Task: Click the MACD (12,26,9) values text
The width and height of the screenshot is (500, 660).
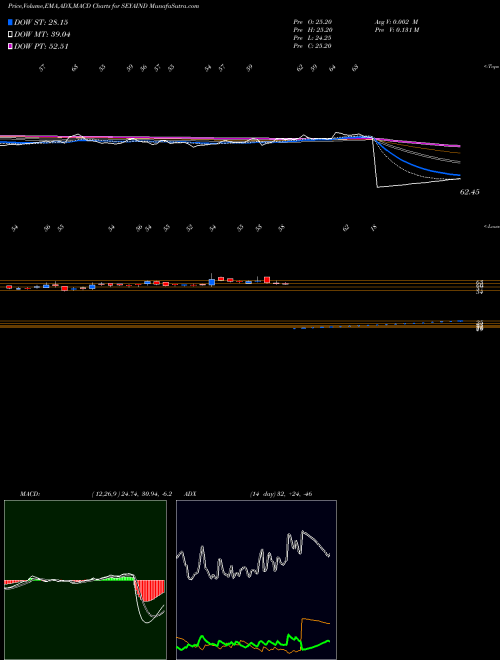Action: point(131,494)
